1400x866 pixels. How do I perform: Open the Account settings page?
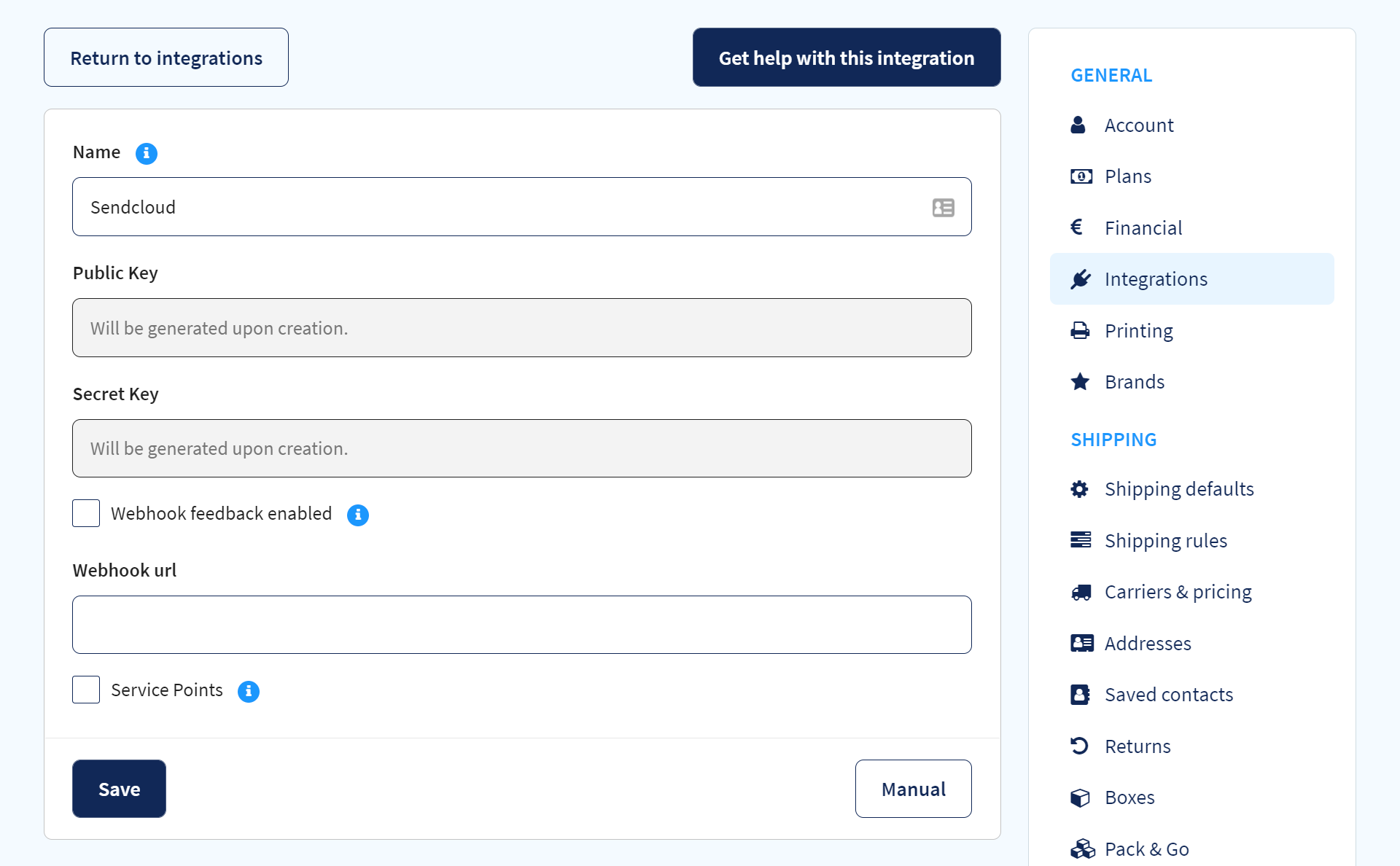point(1191,125)
